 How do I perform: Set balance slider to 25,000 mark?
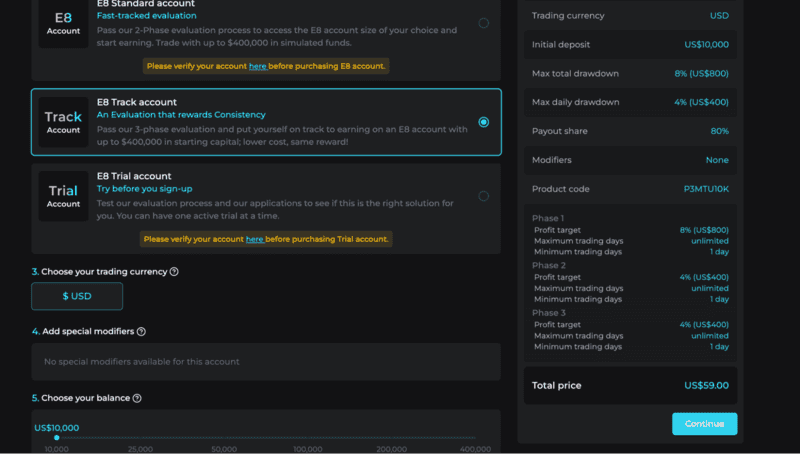point(140,438)
